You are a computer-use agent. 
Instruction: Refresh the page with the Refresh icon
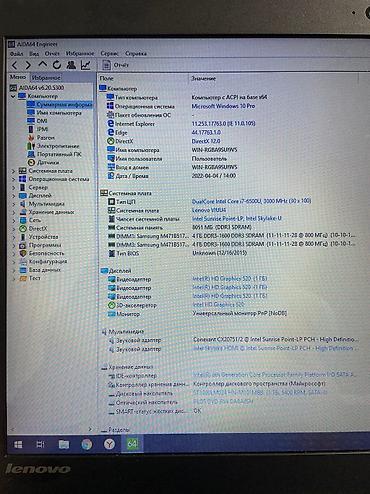tap(57, 65)
